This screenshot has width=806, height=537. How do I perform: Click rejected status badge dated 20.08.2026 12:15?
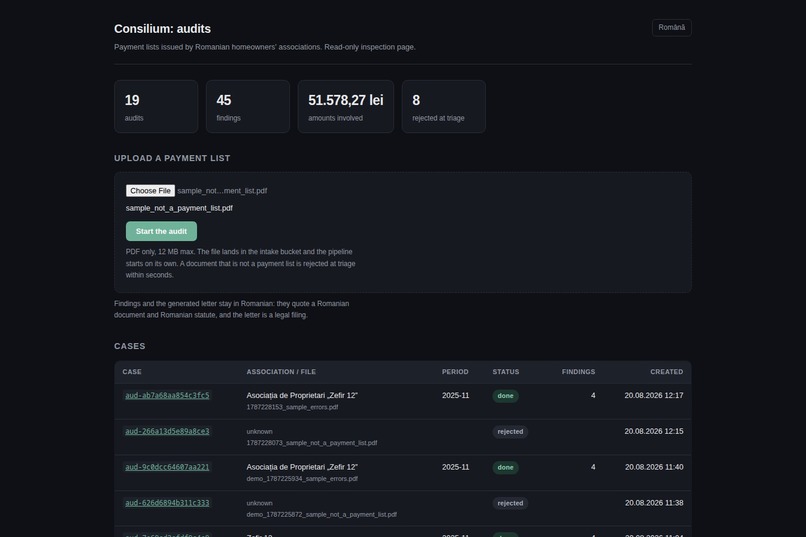[x=510, y=432]
